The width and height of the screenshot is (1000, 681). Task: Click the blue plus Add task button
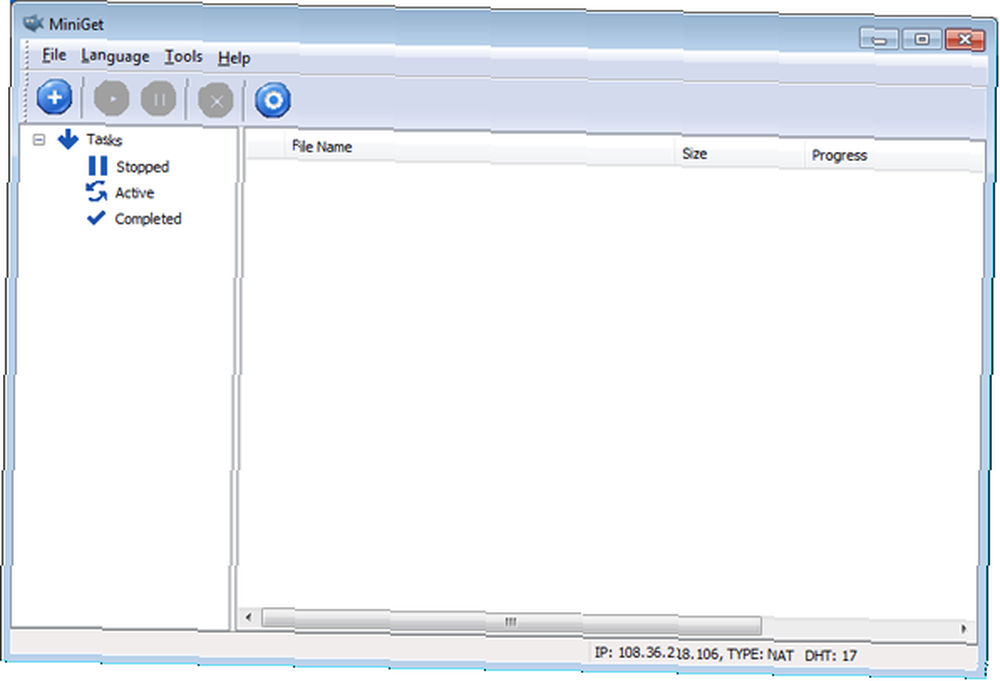(x=54, y=98)
